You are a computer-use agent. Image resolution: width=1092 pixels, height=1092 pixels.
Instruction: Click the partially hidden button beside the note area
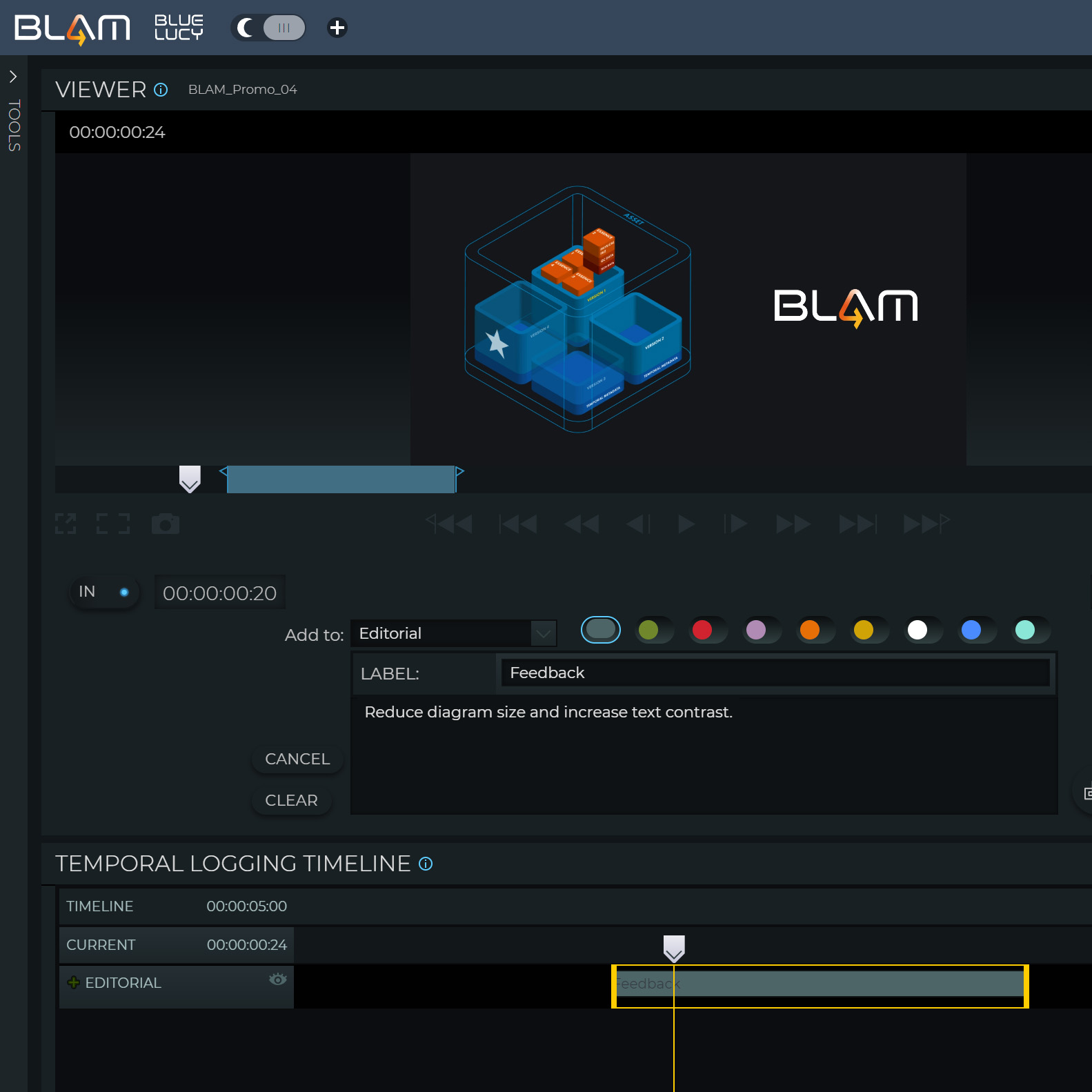[1084, 793]
